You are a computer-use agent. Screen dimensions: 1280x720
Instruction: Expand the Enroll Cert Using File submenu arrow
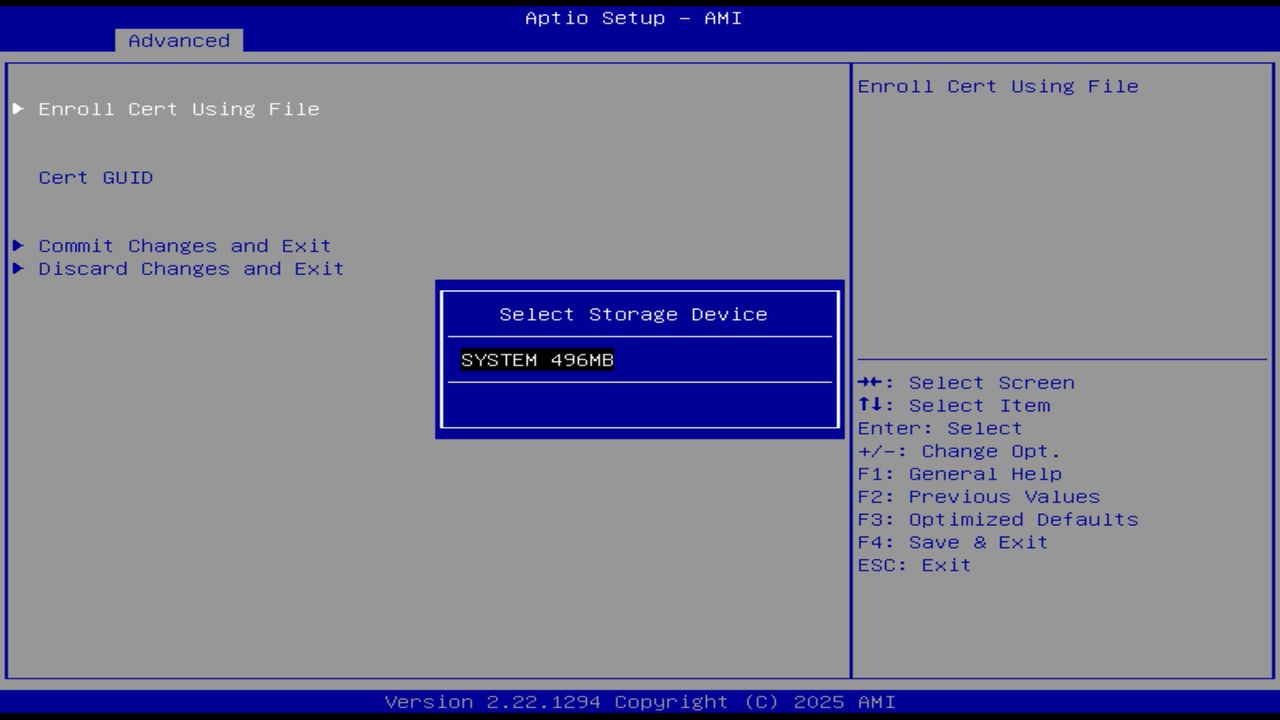(17, 109)
